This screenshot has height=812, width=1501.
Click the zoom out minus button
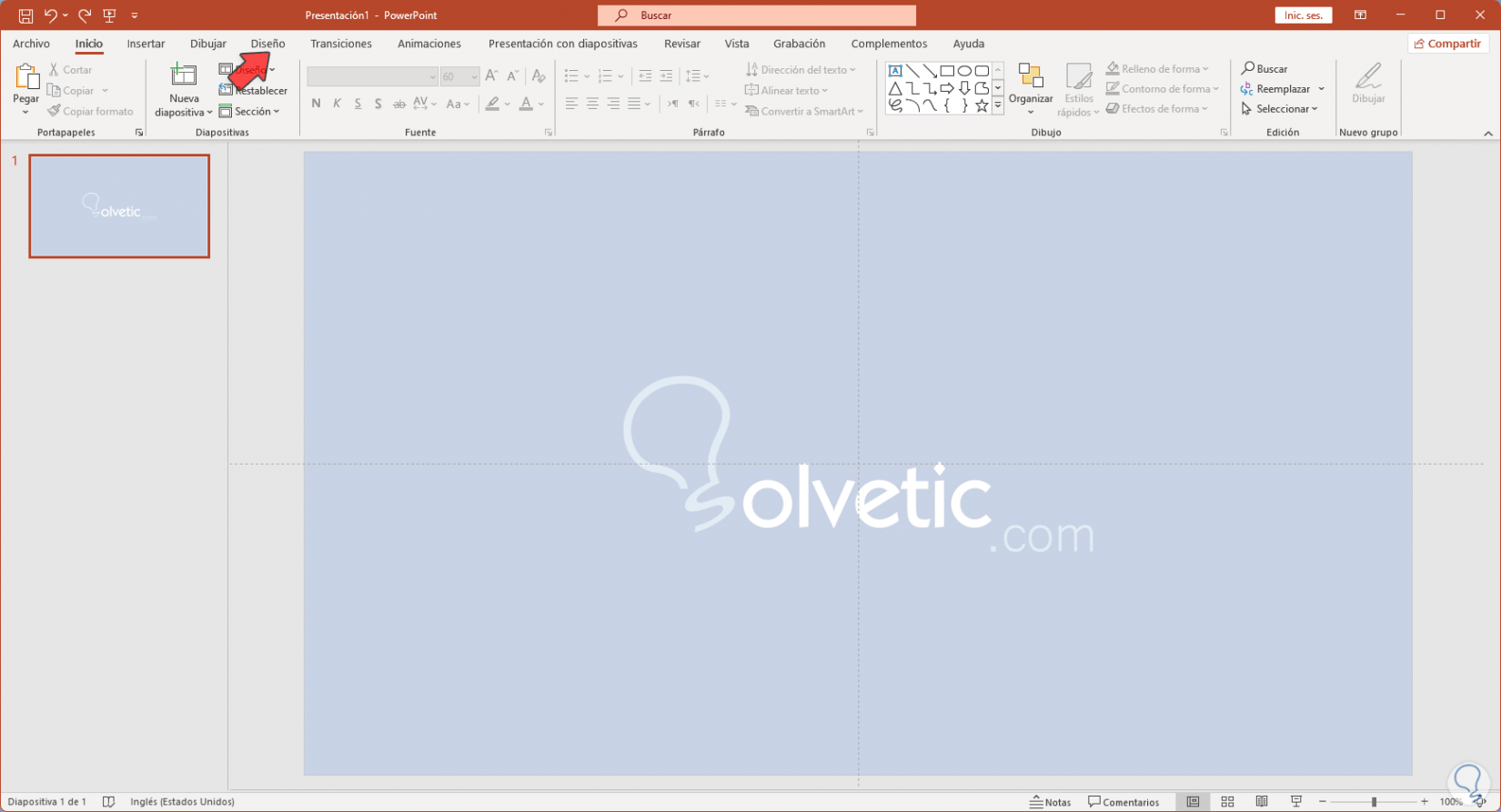click(x=1322, y=802)
